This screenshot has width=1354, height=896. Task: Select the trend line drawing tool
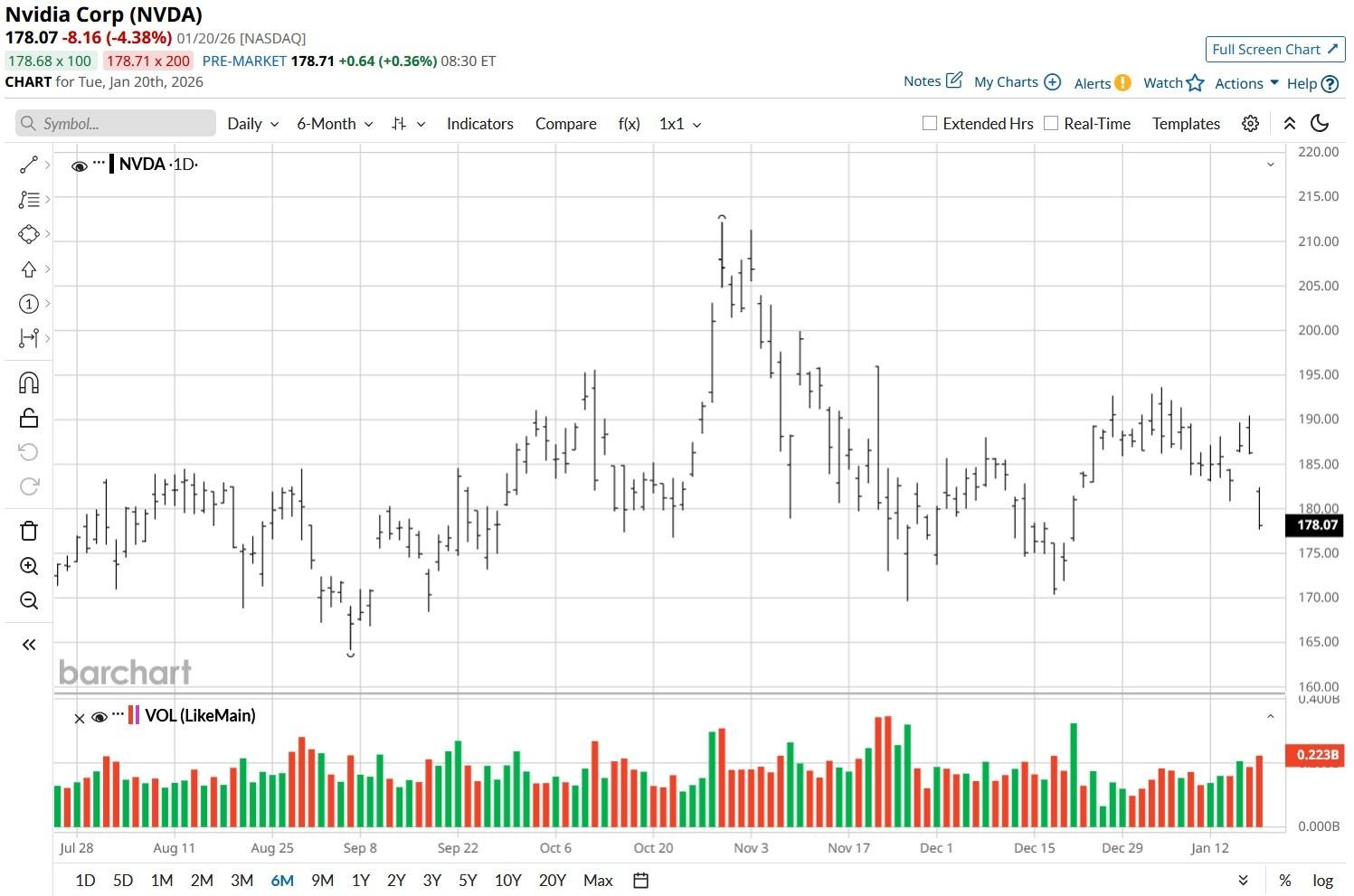(28, 165)
